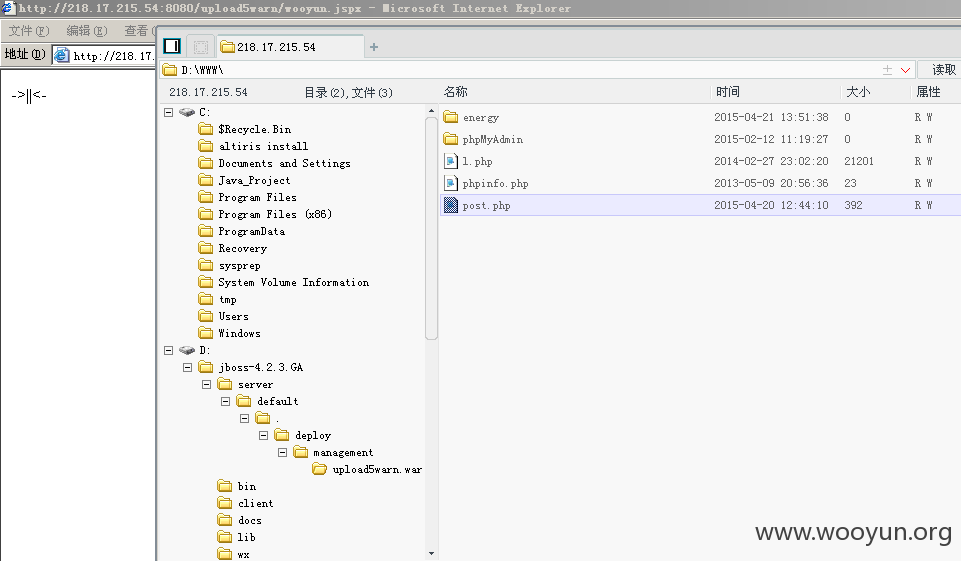Select the docs folder in tree
The image size is (961, 561).
249,520
